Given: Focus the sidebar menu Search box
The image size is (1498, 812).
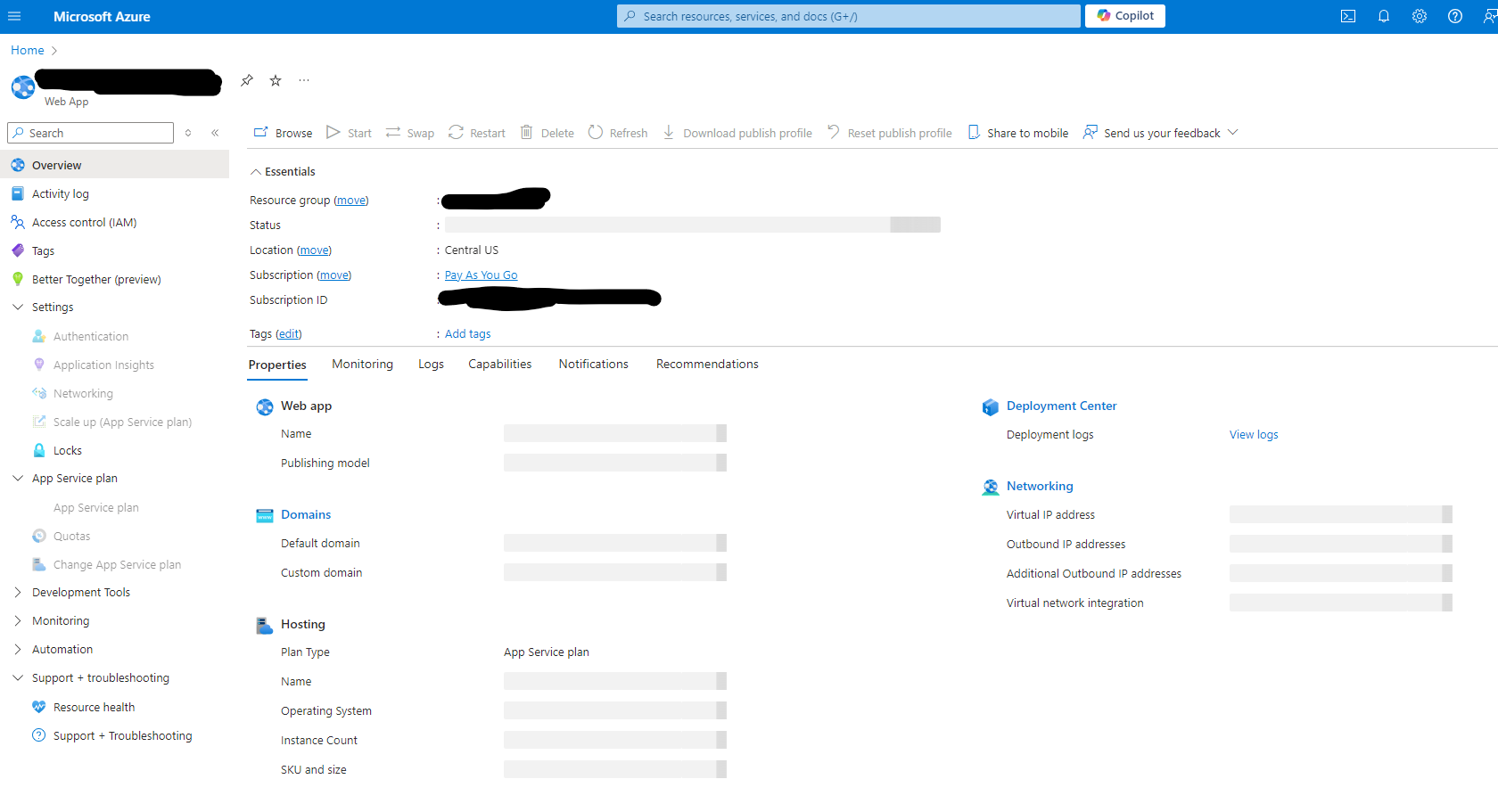Looking at the screenshot, I should point(90,133).
